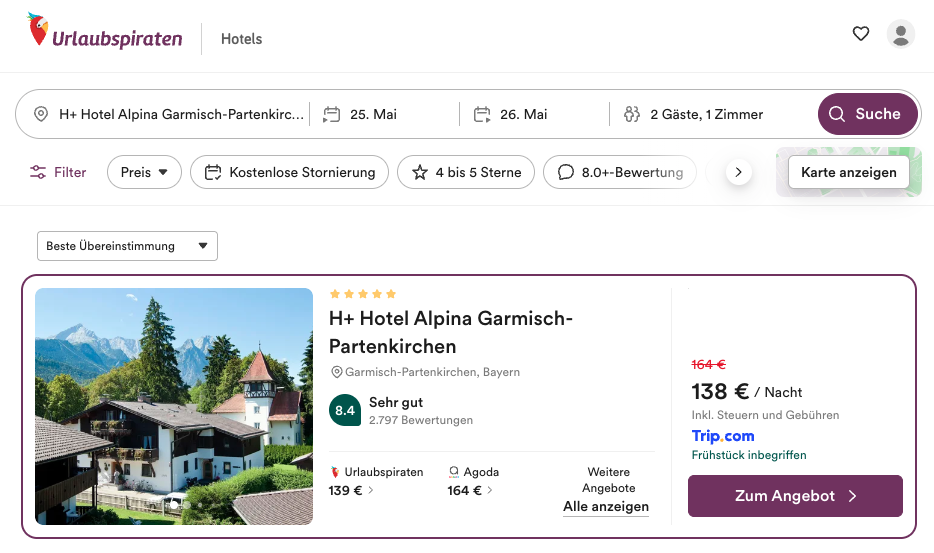The height and width of the screenshot is (553, 934).
Task: Click the filter sliders icon
Action: coord(38,172)
